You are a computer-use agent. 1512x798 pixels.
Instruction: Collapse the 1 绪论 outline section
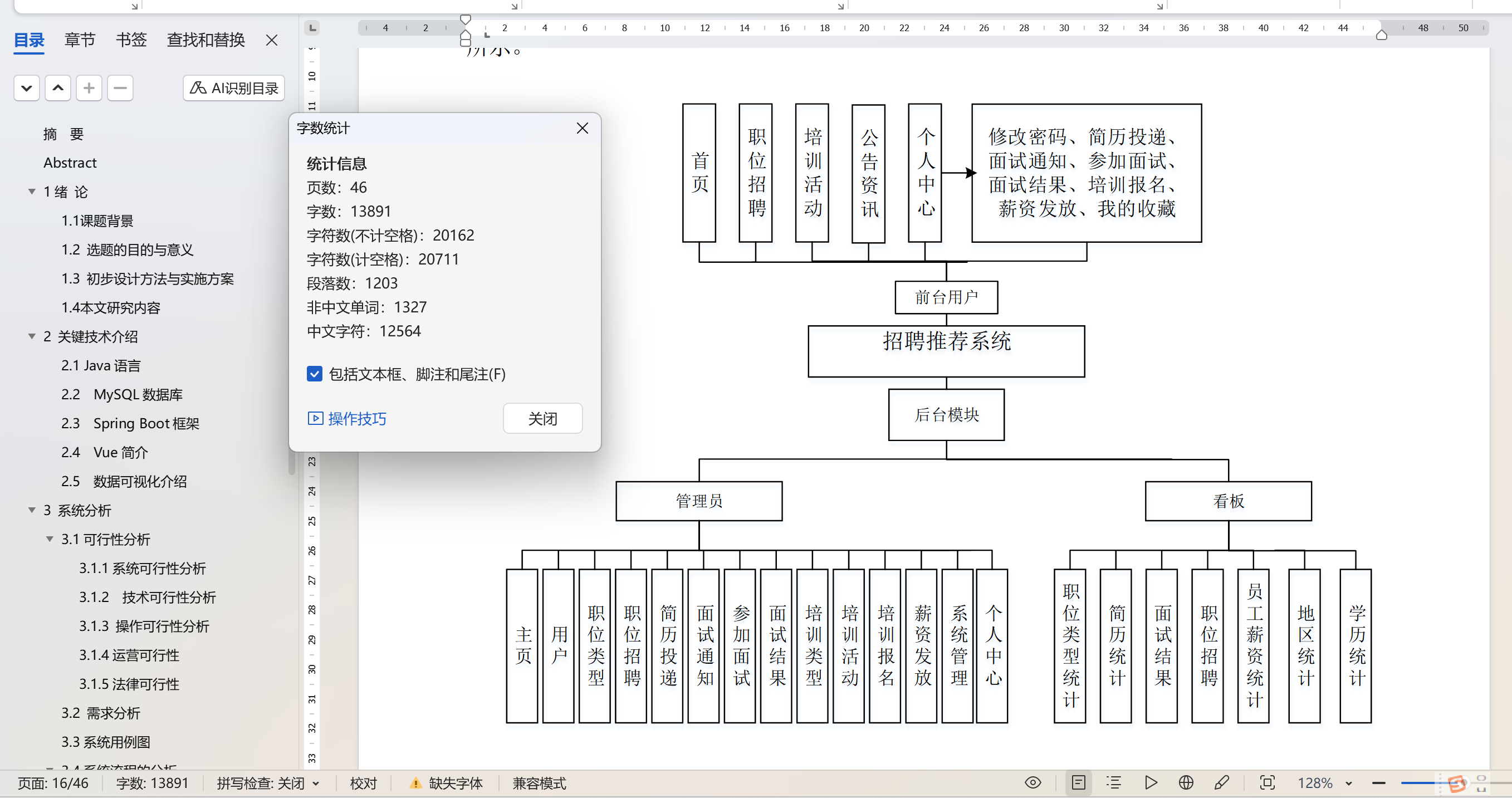coord(32,192)
